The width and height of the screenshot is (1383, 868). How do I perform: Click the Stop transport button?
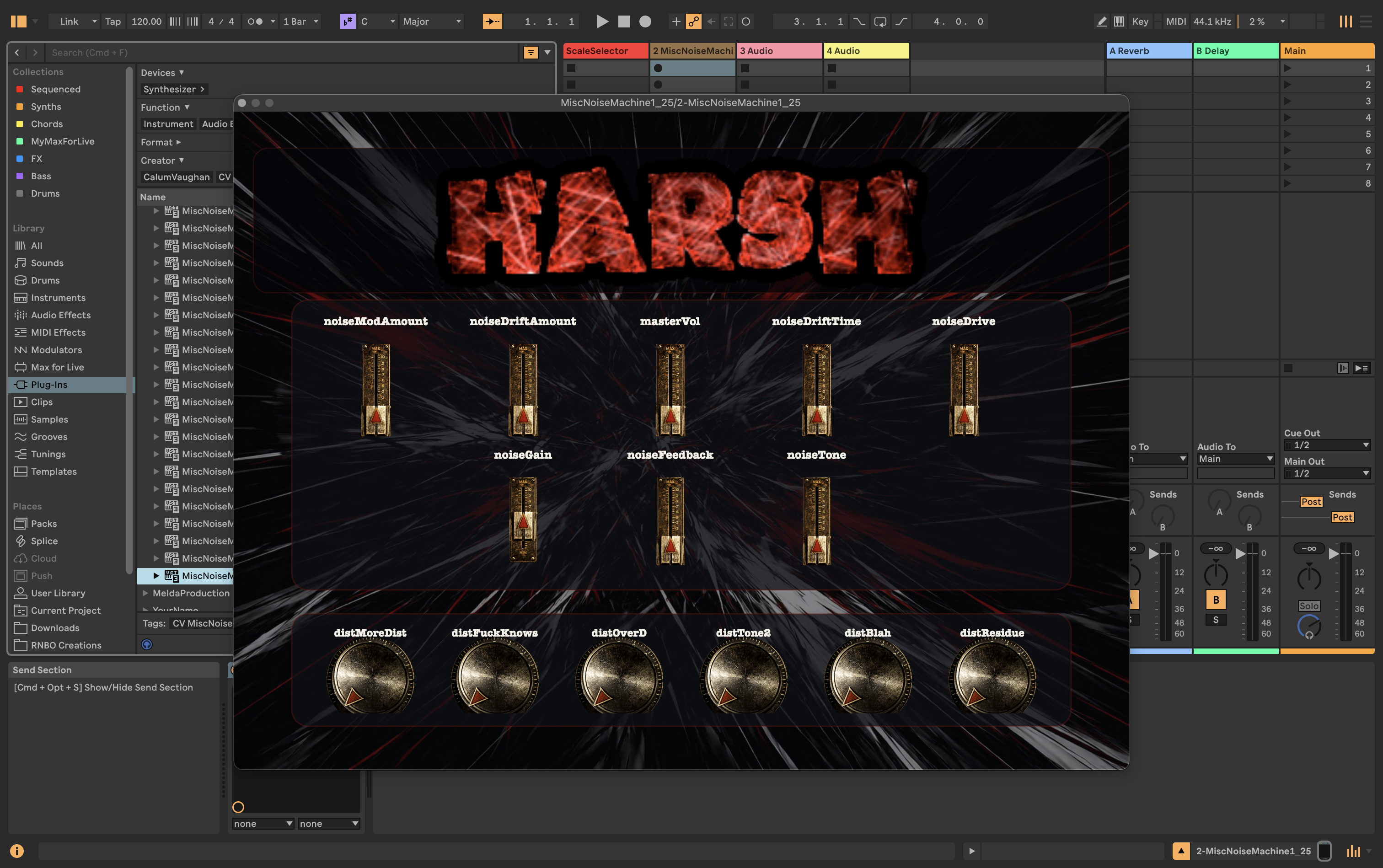click(x=624, y=21)
